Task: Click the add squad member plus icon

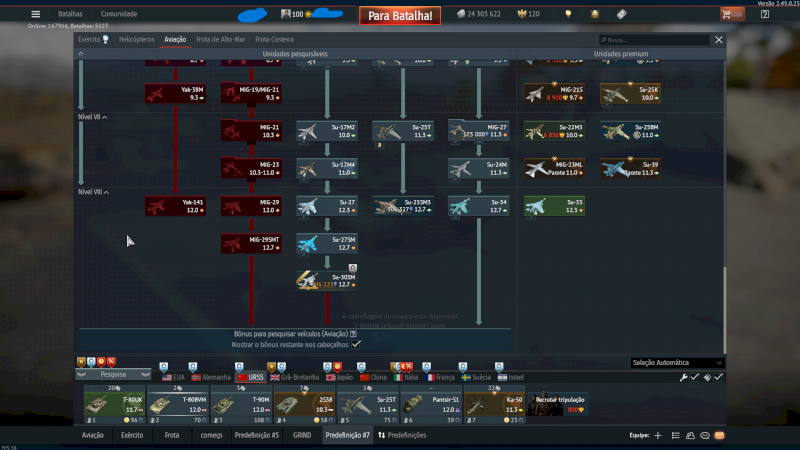Action: [658, 436]
